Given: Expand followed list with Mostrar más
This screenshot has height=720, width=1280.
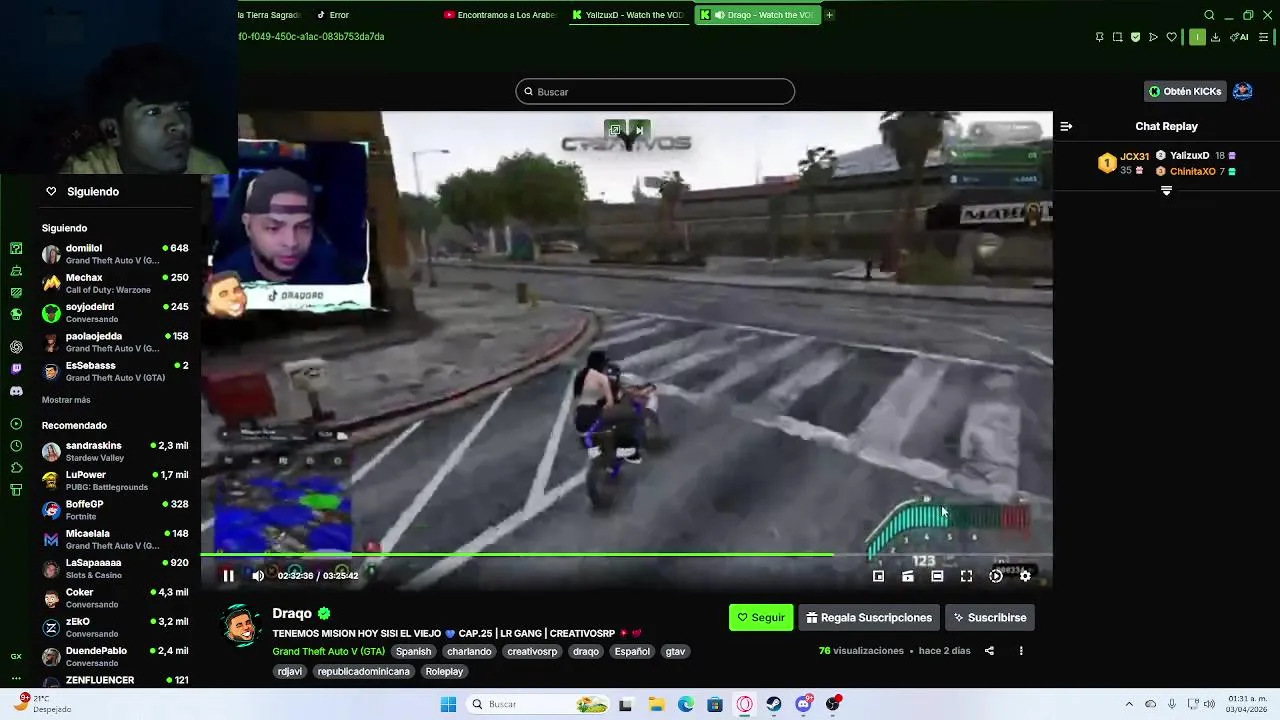Looking at the screenshot, I should tap(66, 400).
